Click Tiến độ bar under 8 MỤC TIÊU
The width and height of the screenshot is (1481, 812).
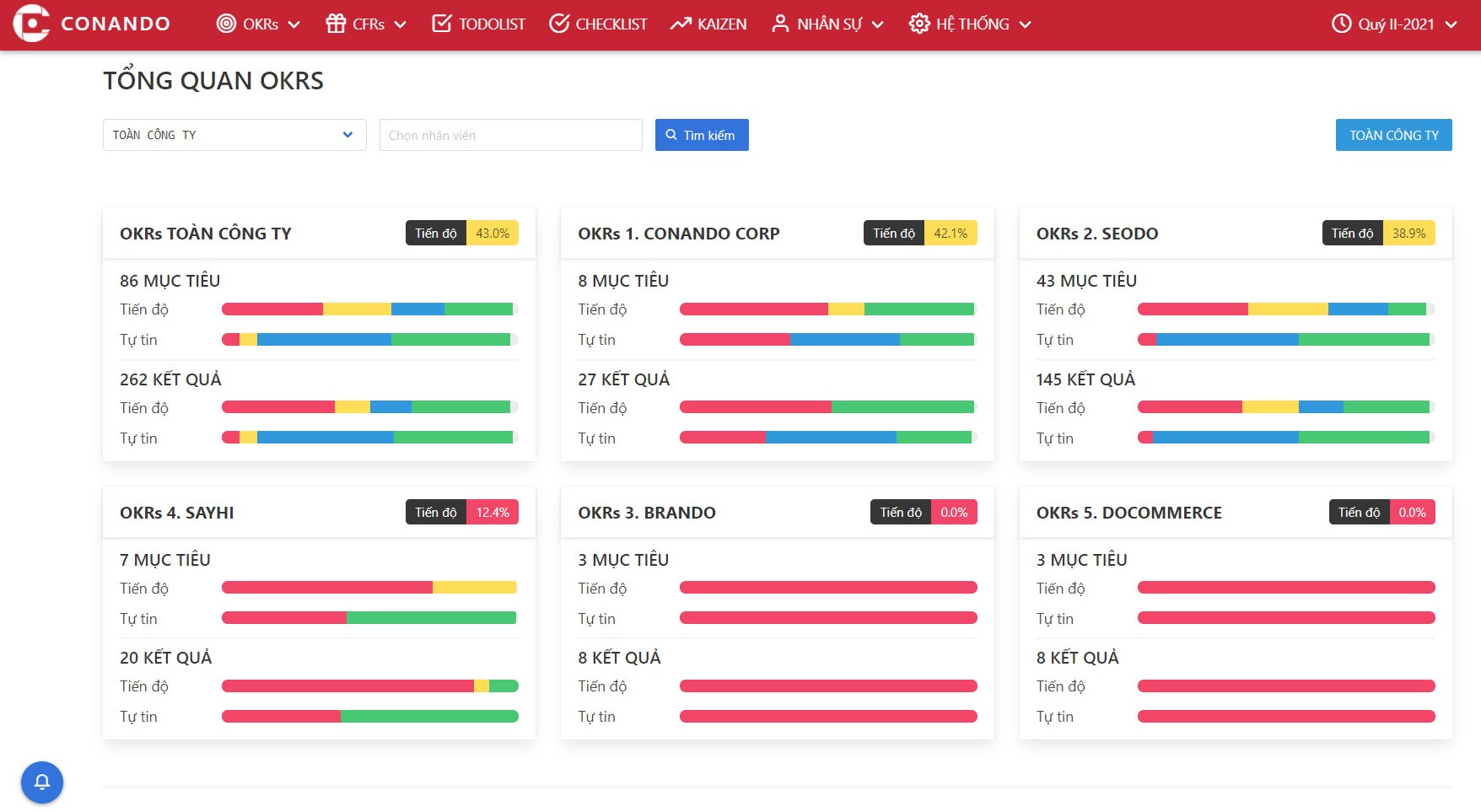[828, 309]
